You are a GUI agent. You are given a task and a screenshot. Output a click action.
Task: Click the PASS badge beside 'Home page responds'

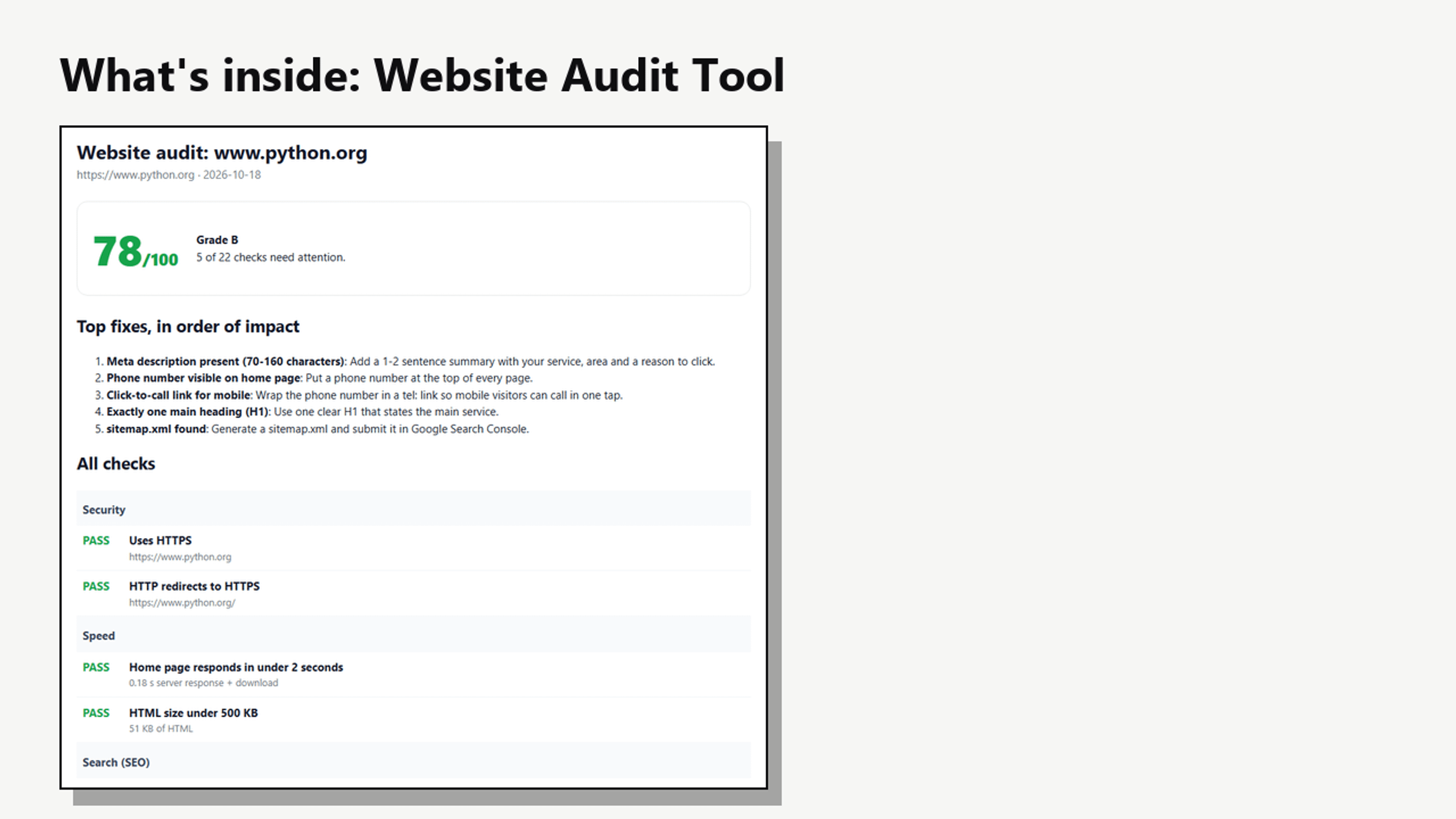96,668
